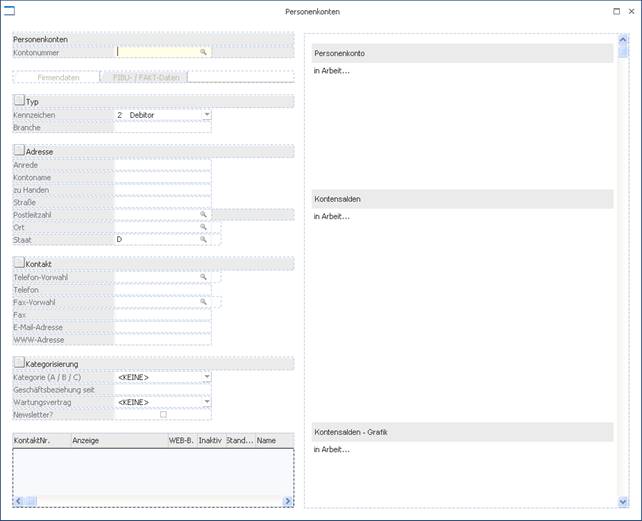Open the Wartungsvertrag dropdown list
This screenshot has height=521, width=642.
(x=206, y=402)
